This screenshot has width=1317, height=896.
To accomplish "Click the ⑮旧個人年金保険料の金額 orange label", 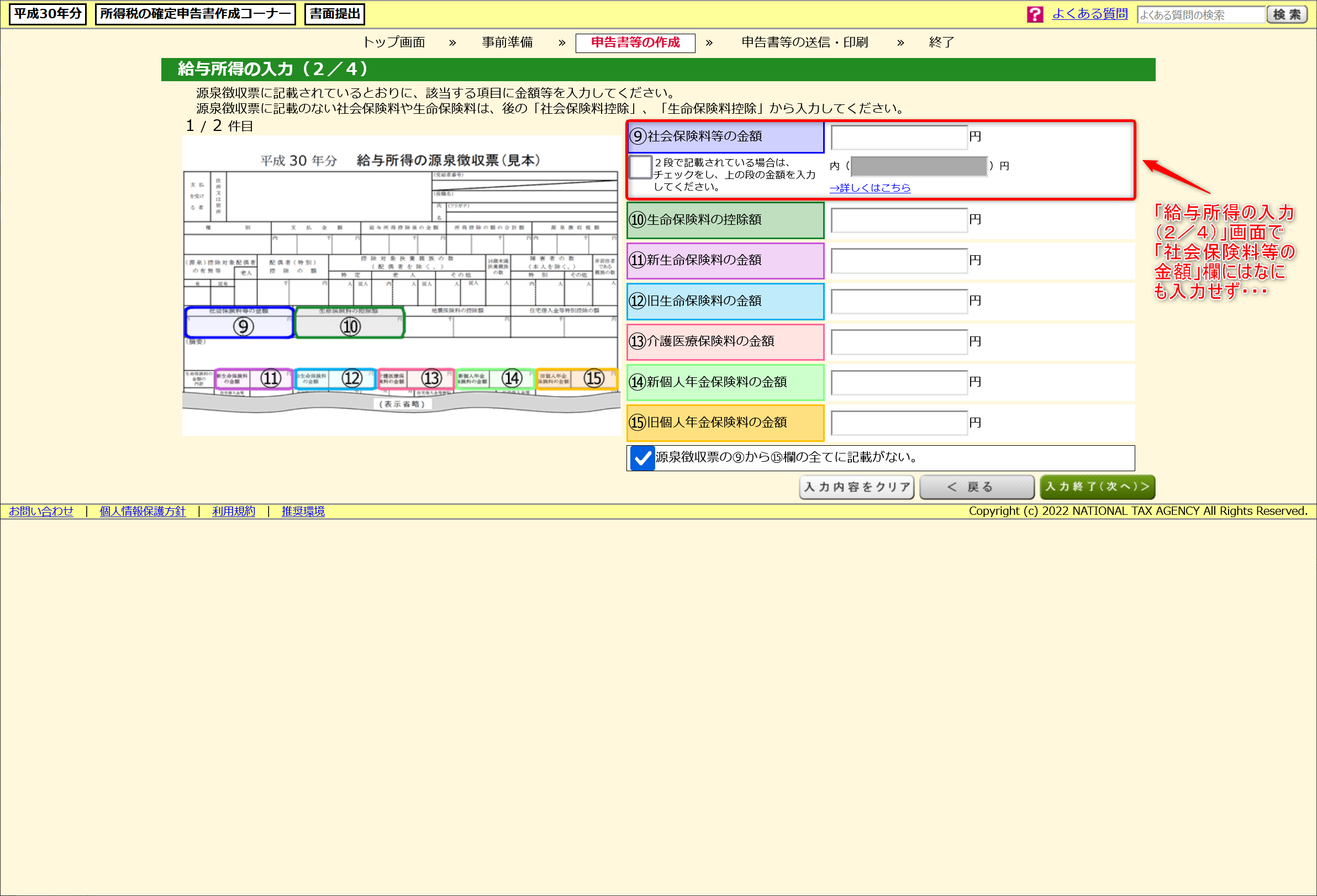I will tap(725, 423).
